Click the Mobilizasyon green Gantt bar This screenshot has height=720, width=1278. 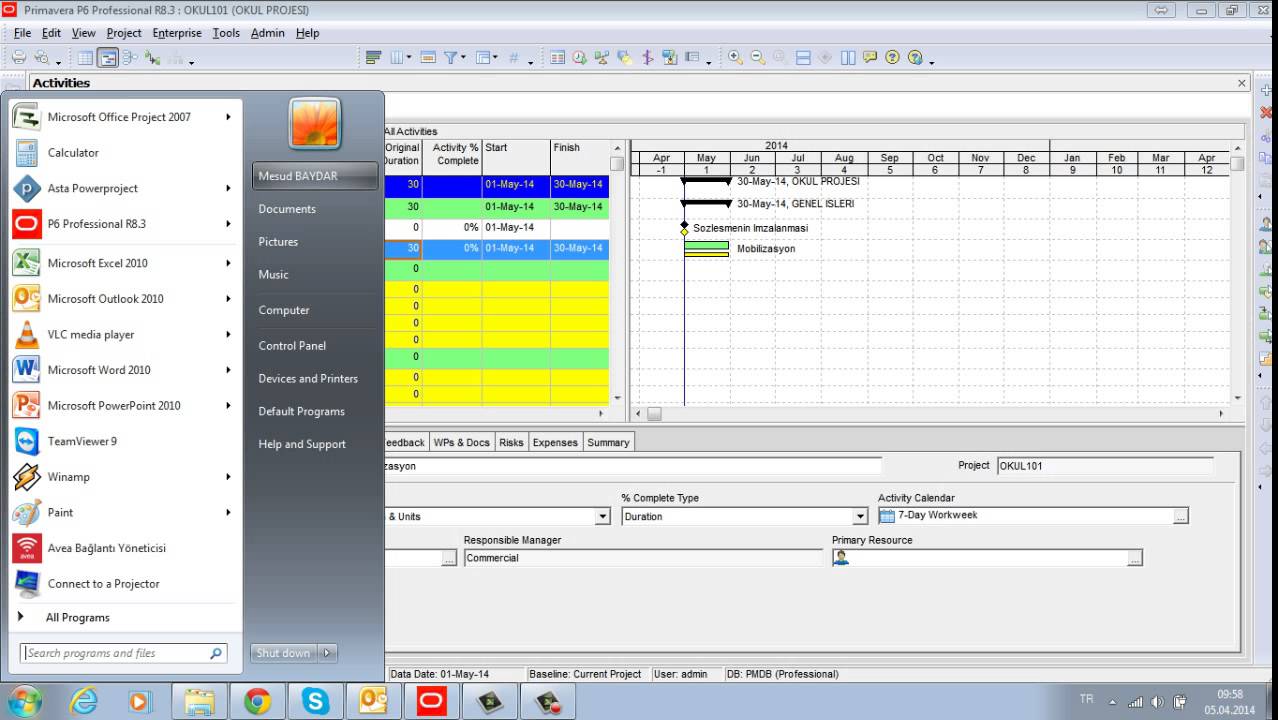point(706,246)
